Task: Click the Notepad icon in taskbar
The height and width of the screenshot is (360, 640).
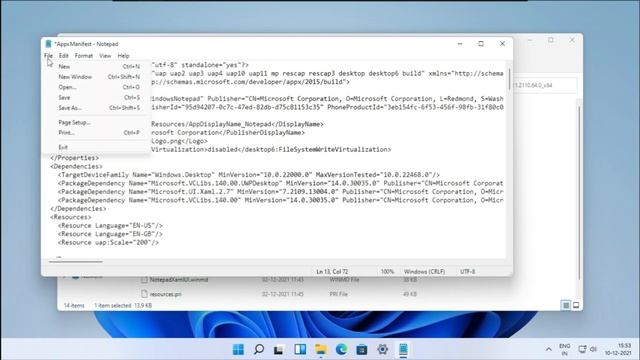Action: [x=403, y=349]
